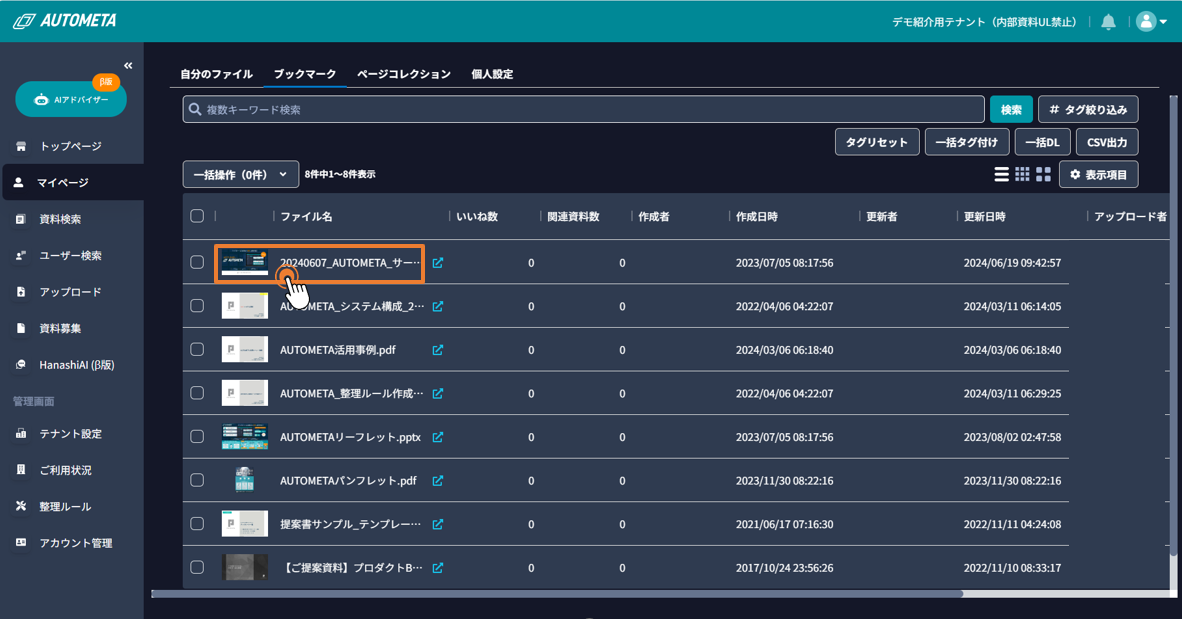1182x619 pixels.
Task: Open AUTOMETAリーフレット.pptx external link icon
Action: click(x=438, y=437)
